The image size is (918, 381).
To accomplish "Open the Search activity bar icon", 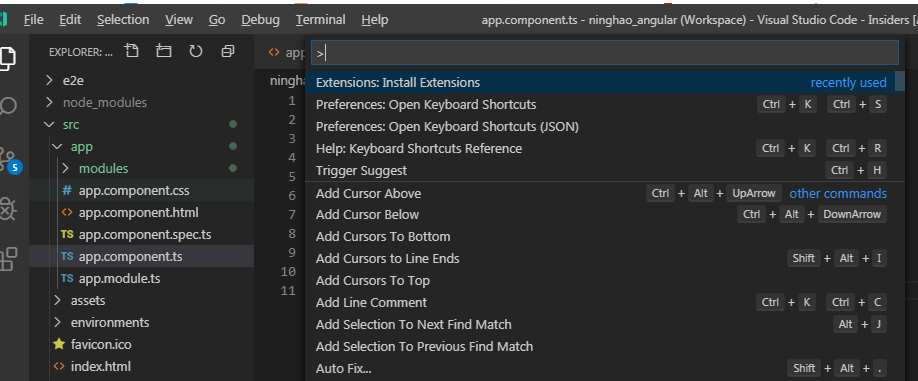I will [8, 107].
